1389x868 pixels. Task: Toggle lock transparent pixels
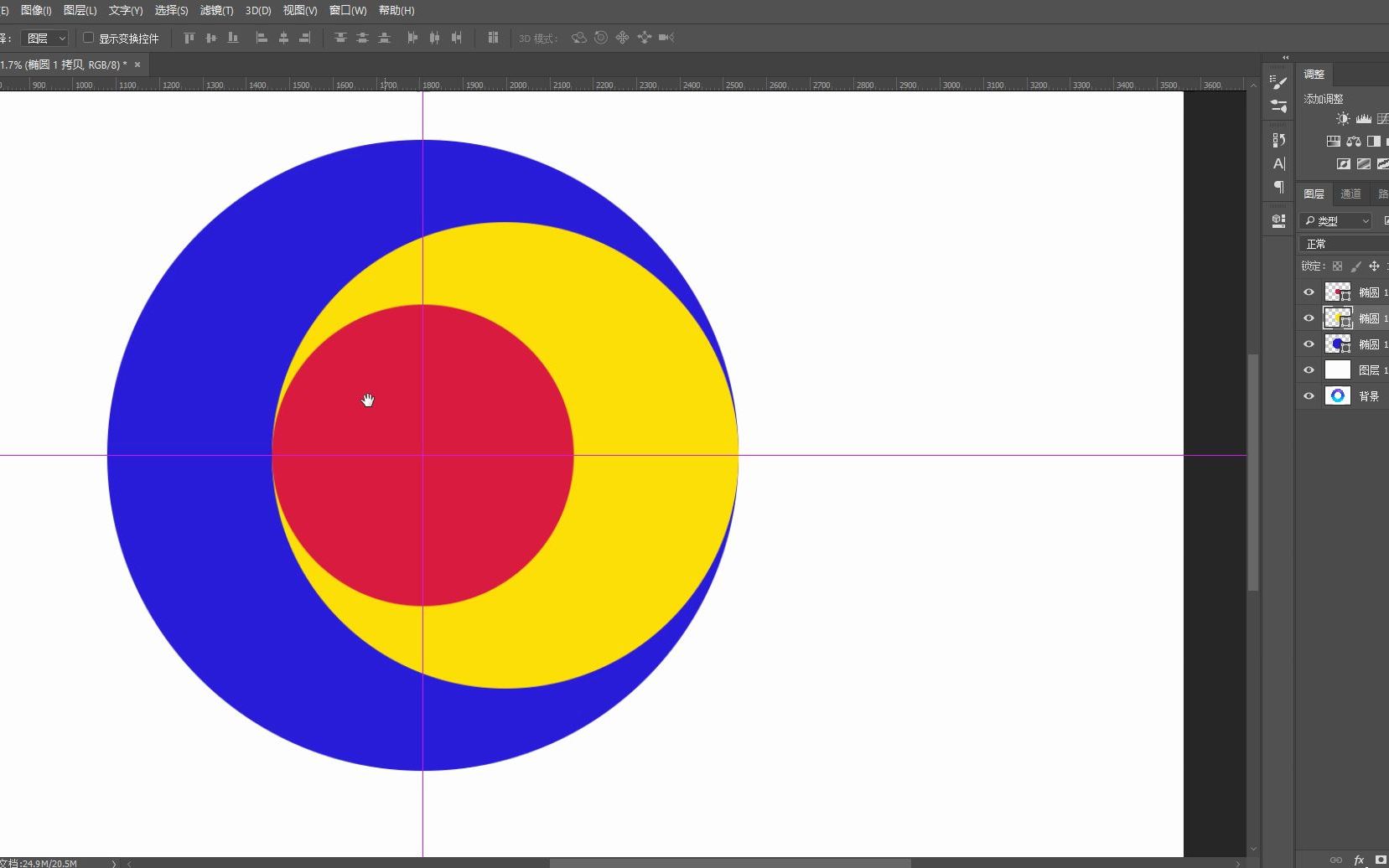pos(1337,266)
